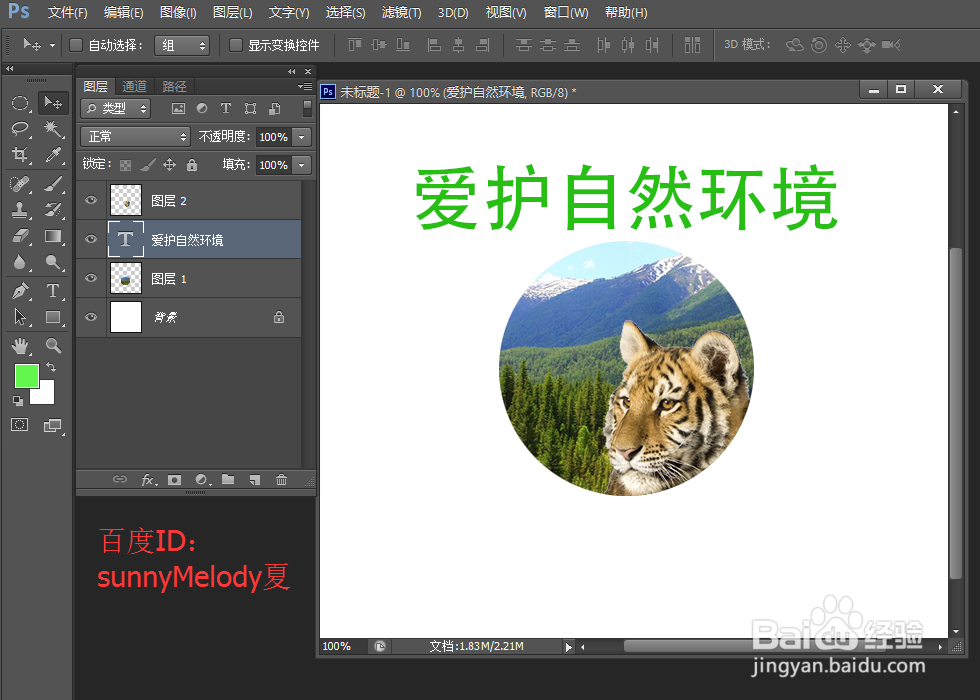Select the Elliptical Marquee tool
This screenshot has width=980, height=700.
[20, 103]
